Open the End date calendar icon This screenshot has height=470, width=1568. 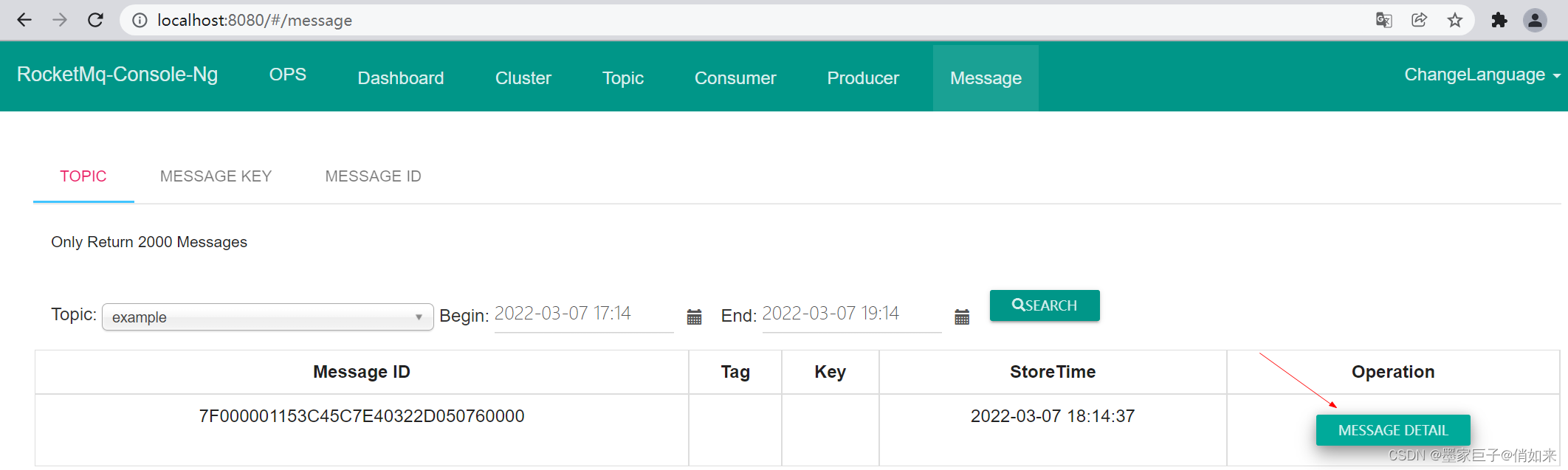tap(962, 317)
